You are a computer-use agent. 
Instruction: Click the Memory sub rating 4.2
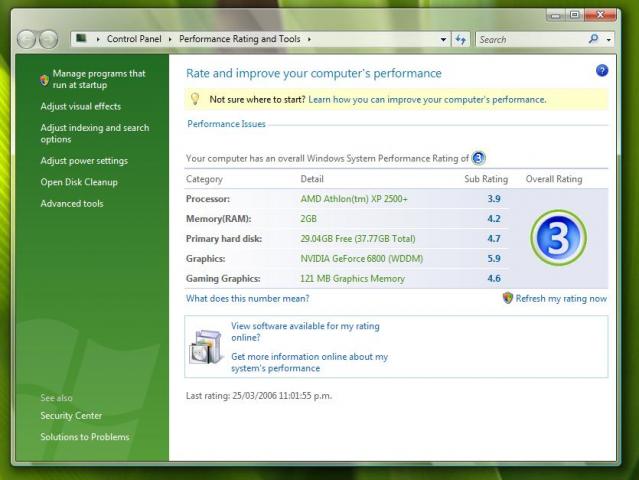[x=494, y=219]
